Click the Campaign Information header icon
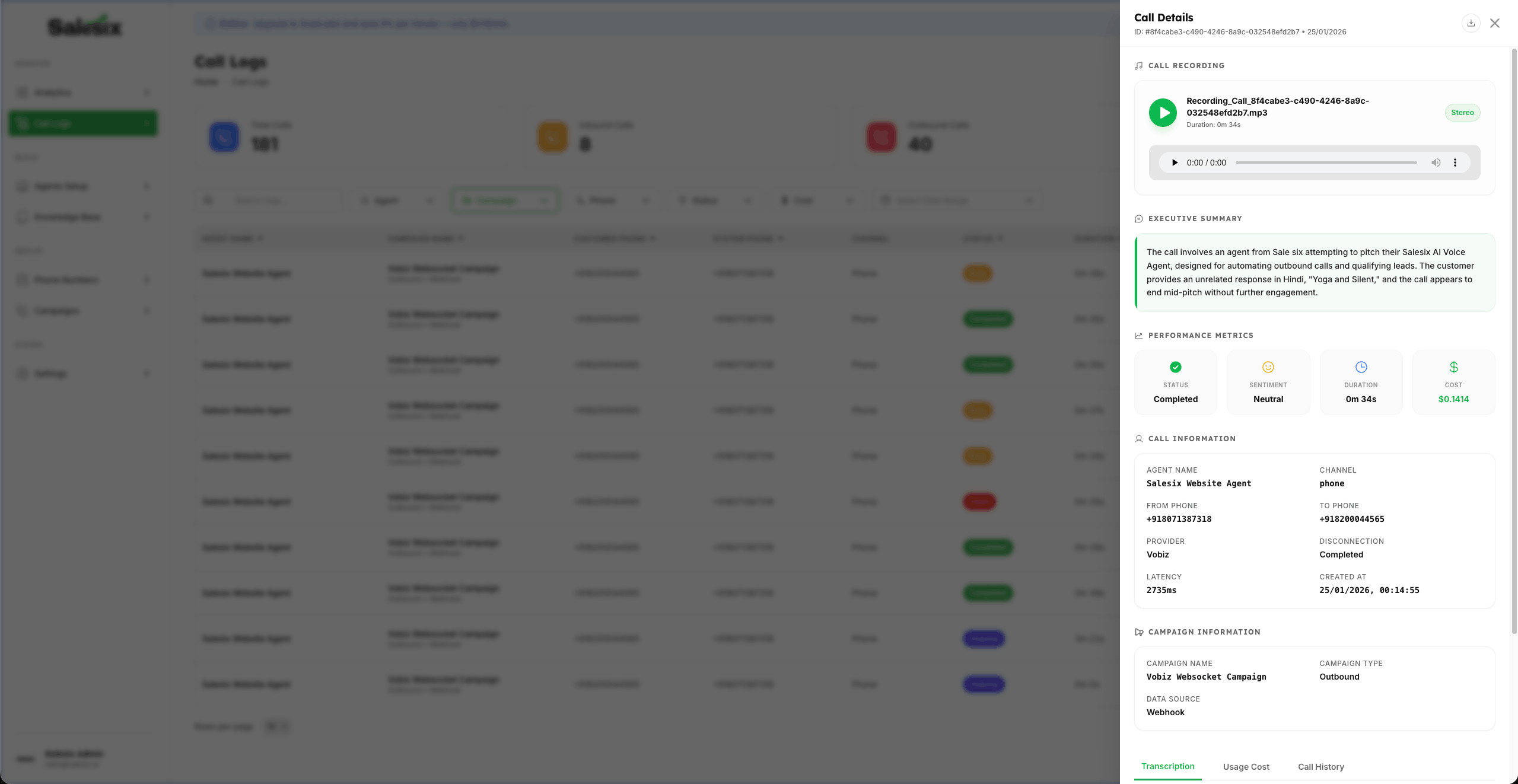The width and height of the screenshot is (1518, 784). 1138,632
